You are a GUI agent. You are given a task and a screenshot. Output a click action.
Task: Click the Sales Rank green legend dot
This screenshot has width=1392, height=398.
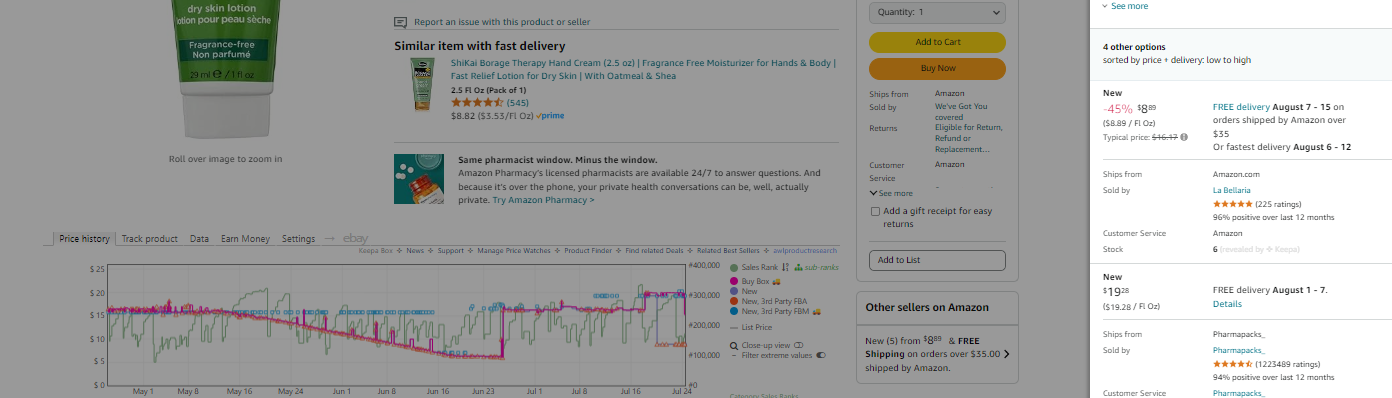[x=734, y=268]
